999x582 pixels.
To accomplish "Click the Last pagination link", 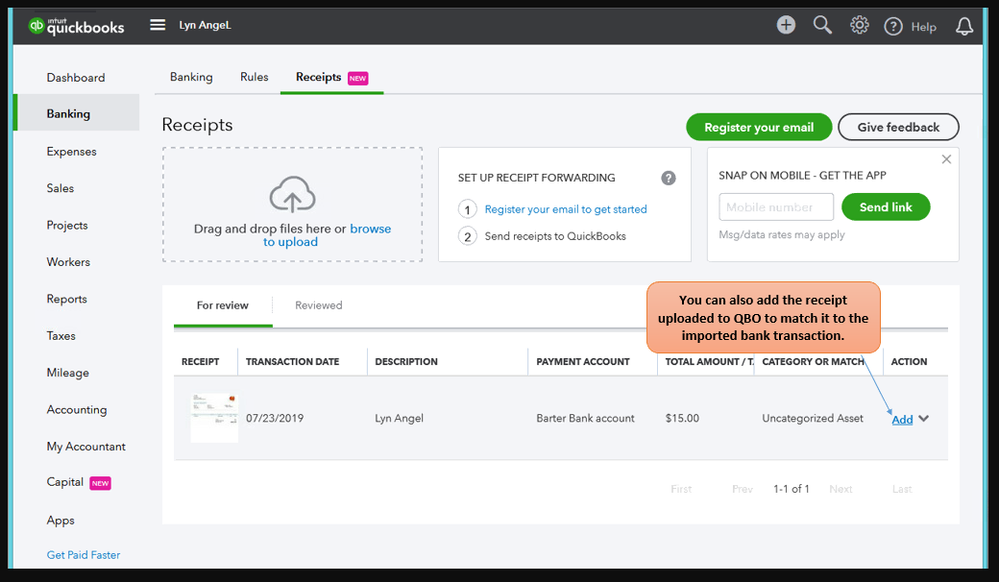I will tap(902, 489).
